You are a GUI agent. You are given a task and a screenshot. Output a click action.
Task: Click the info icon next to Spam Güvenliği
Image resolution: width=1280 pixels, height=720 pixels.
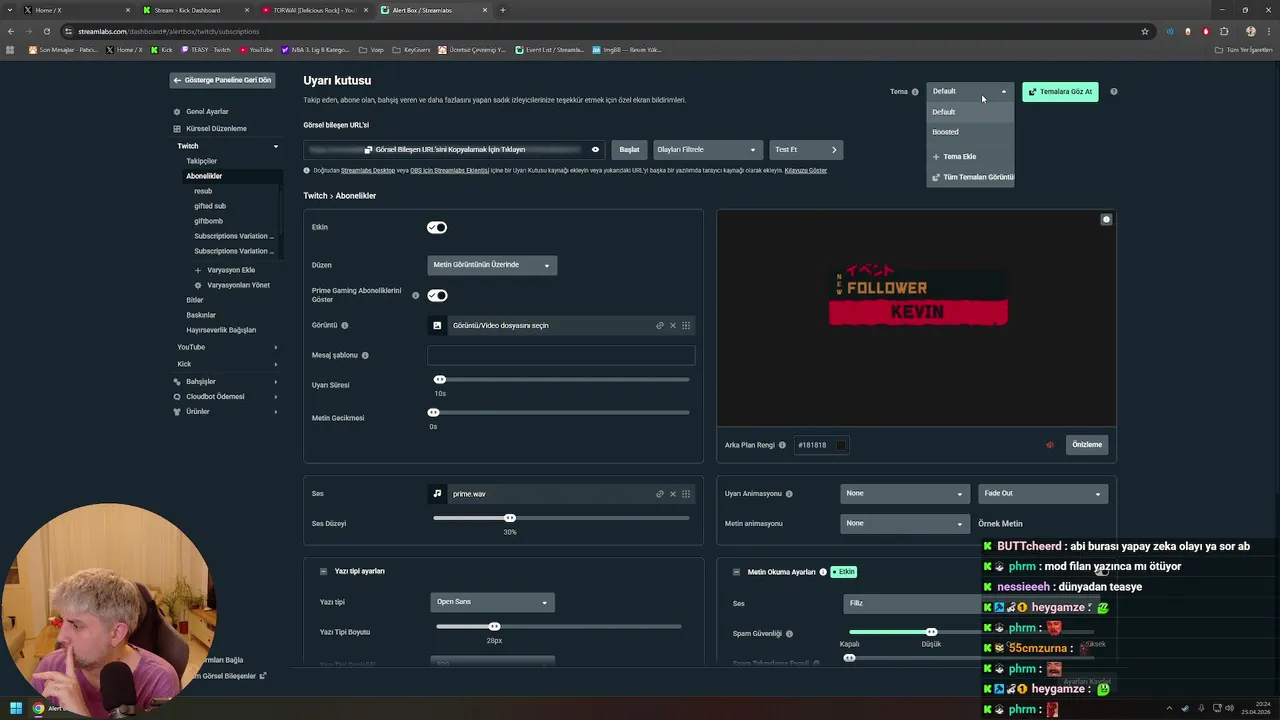(x=789, y=633)
